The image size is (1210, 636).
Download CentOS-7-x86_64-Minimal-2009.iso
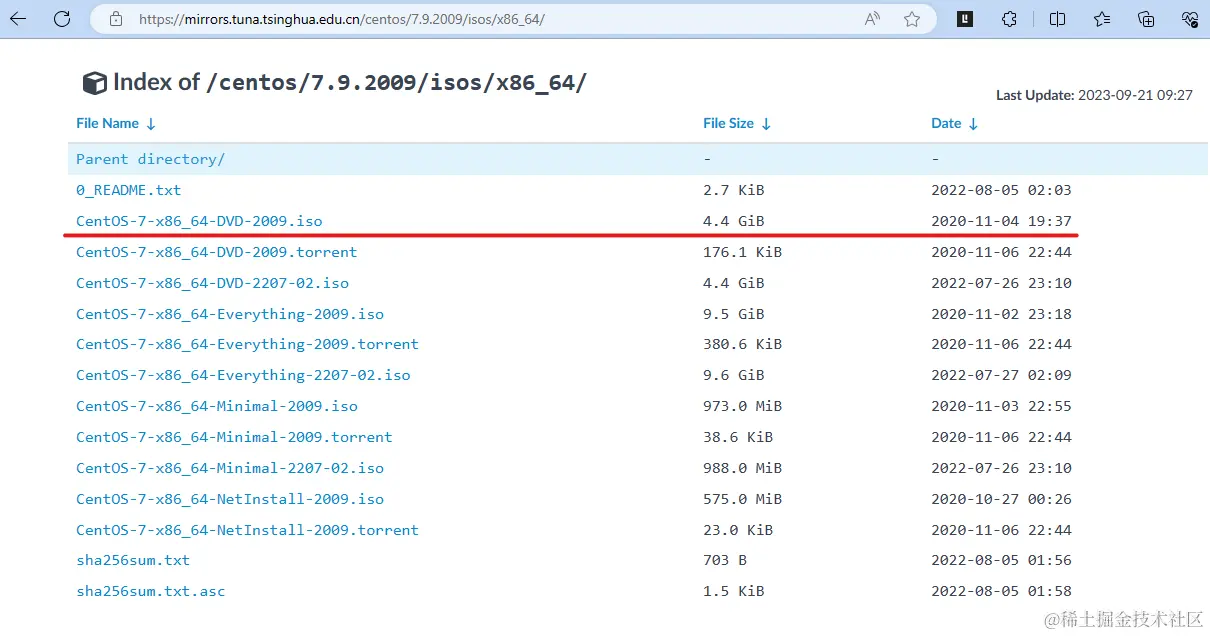tap(217, 406)
